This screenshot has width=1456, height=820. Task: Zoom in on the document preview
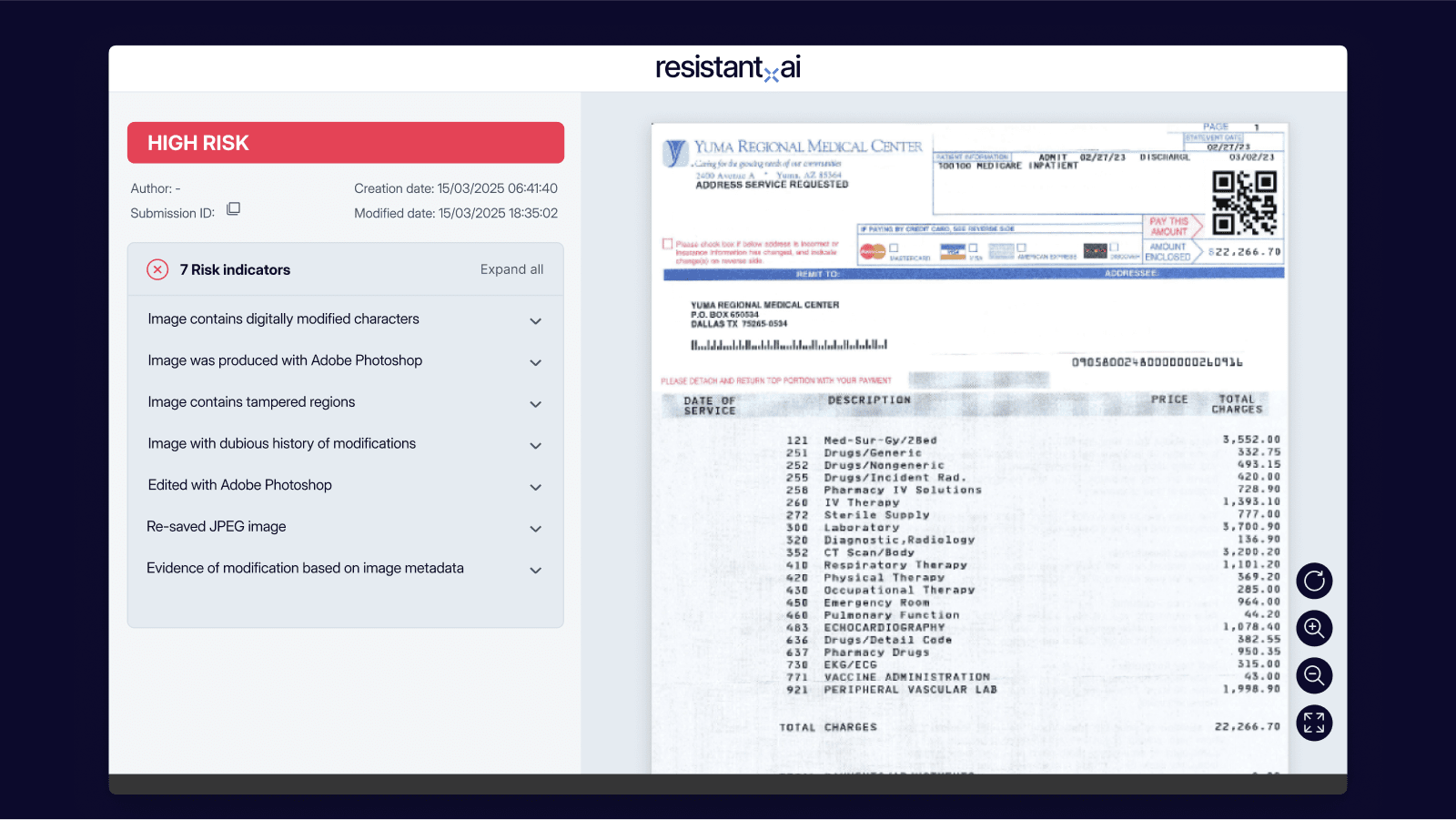click(x=1314, y=628)
